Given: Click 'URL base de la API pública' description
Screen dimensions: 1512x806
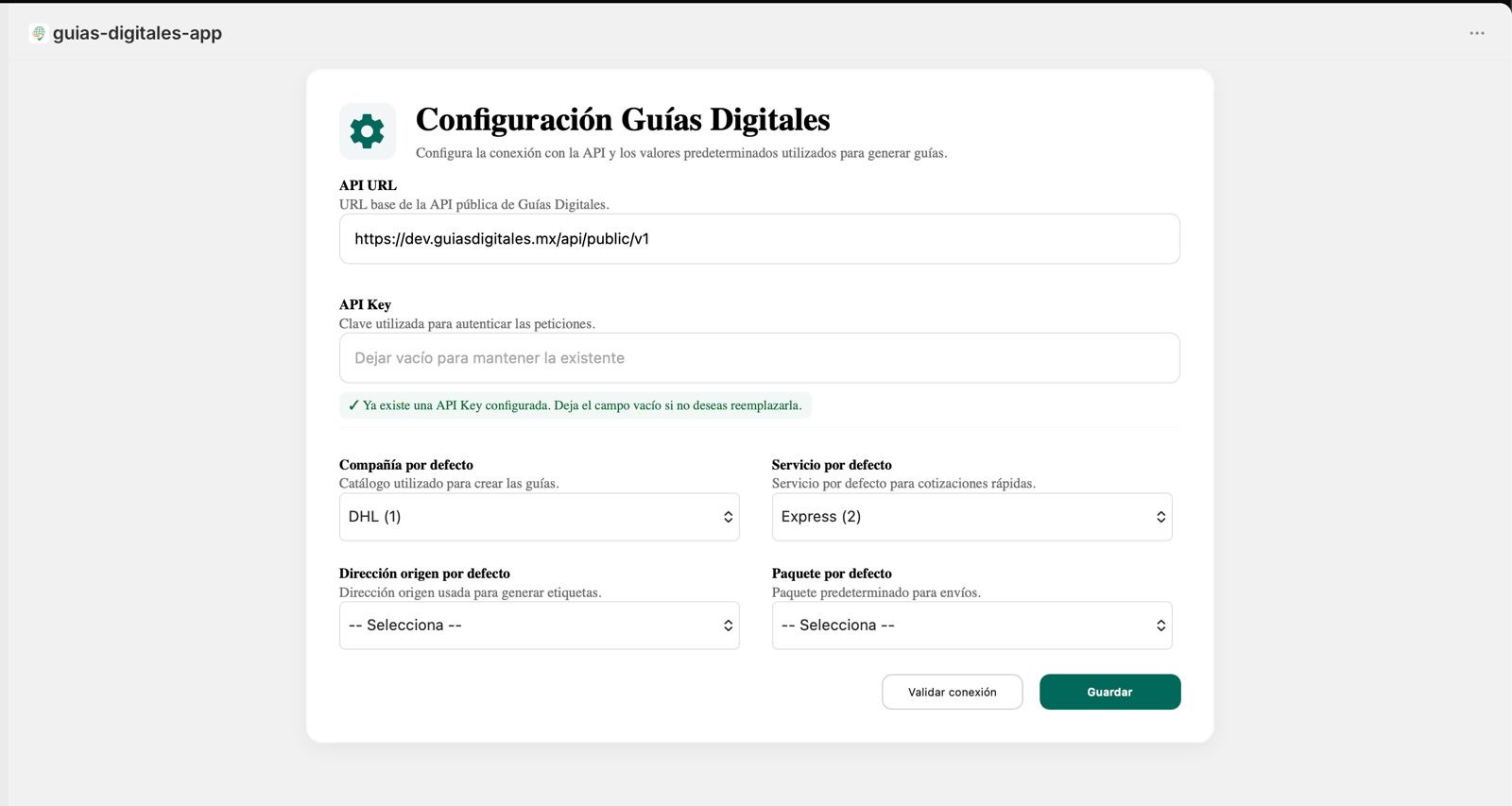Looking at the screenshot, I should point(473,204).
